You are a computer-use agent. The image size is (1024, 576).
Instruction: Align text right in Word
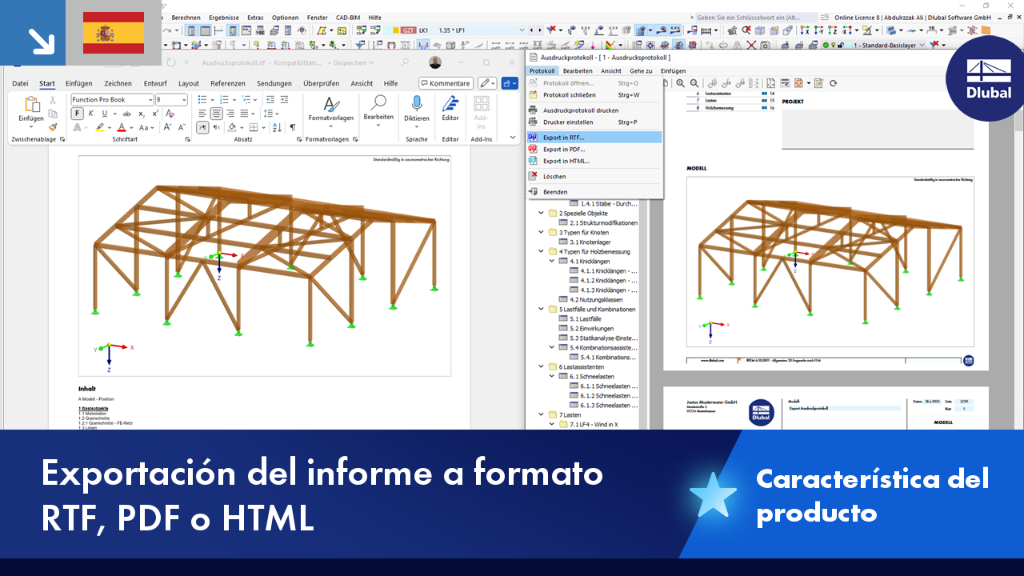(230, 114)
